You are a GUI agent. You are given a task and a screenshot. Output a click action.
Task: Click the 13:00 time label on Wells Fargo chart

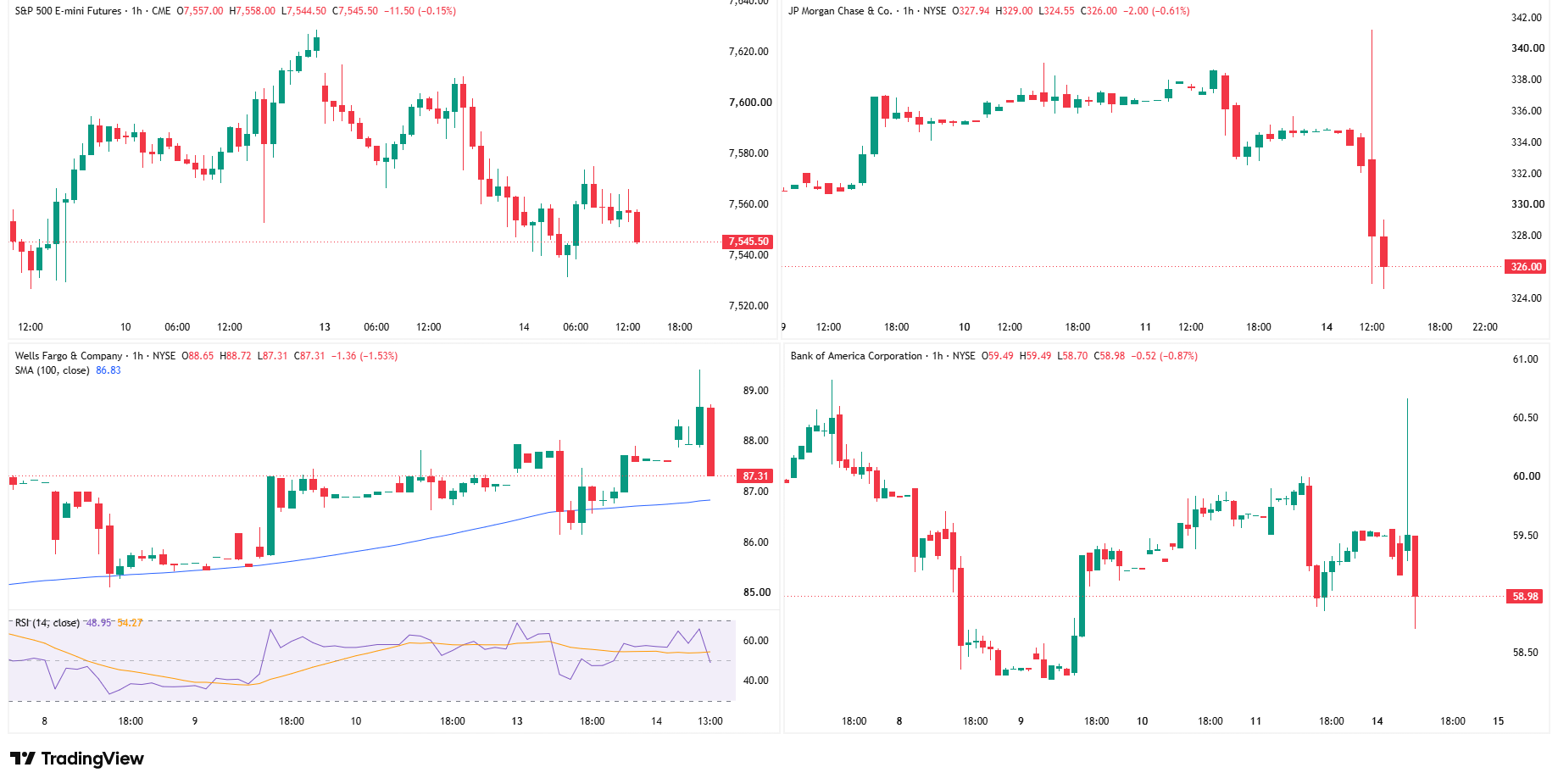(710, 721)
